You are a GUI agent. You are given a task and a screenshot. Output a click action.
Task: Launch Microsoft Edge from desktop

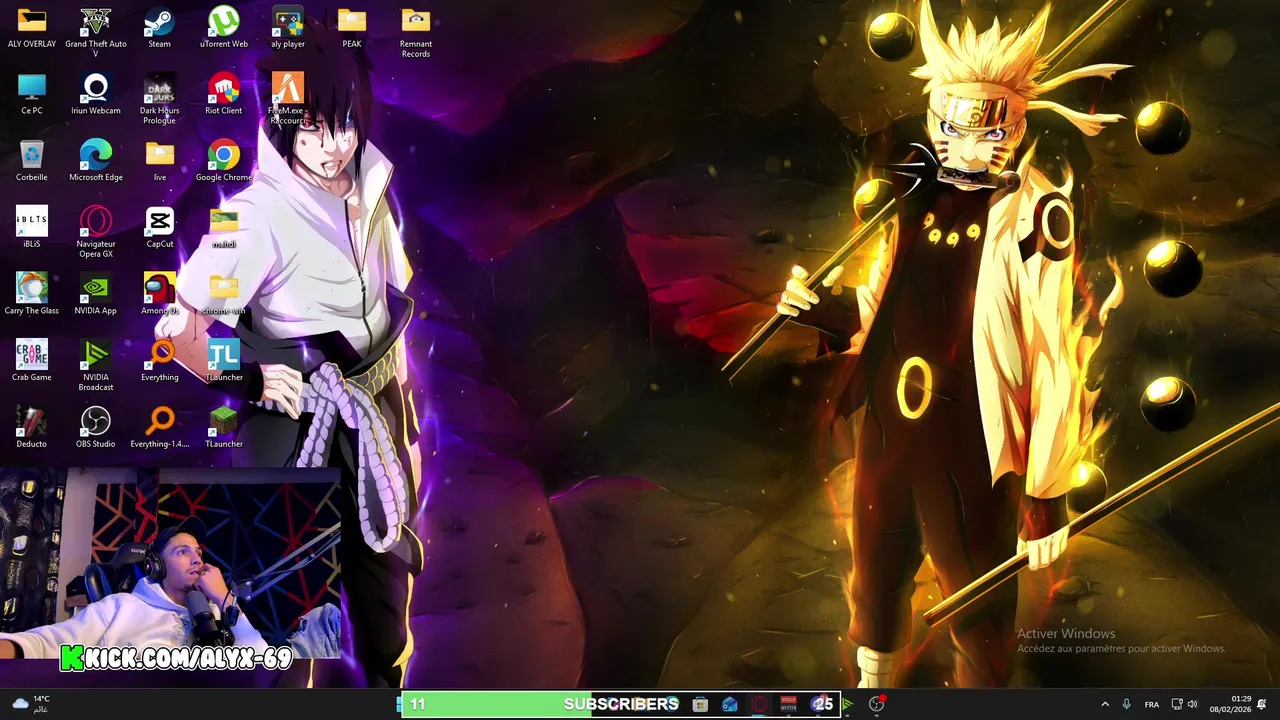(x=96, y=161)
